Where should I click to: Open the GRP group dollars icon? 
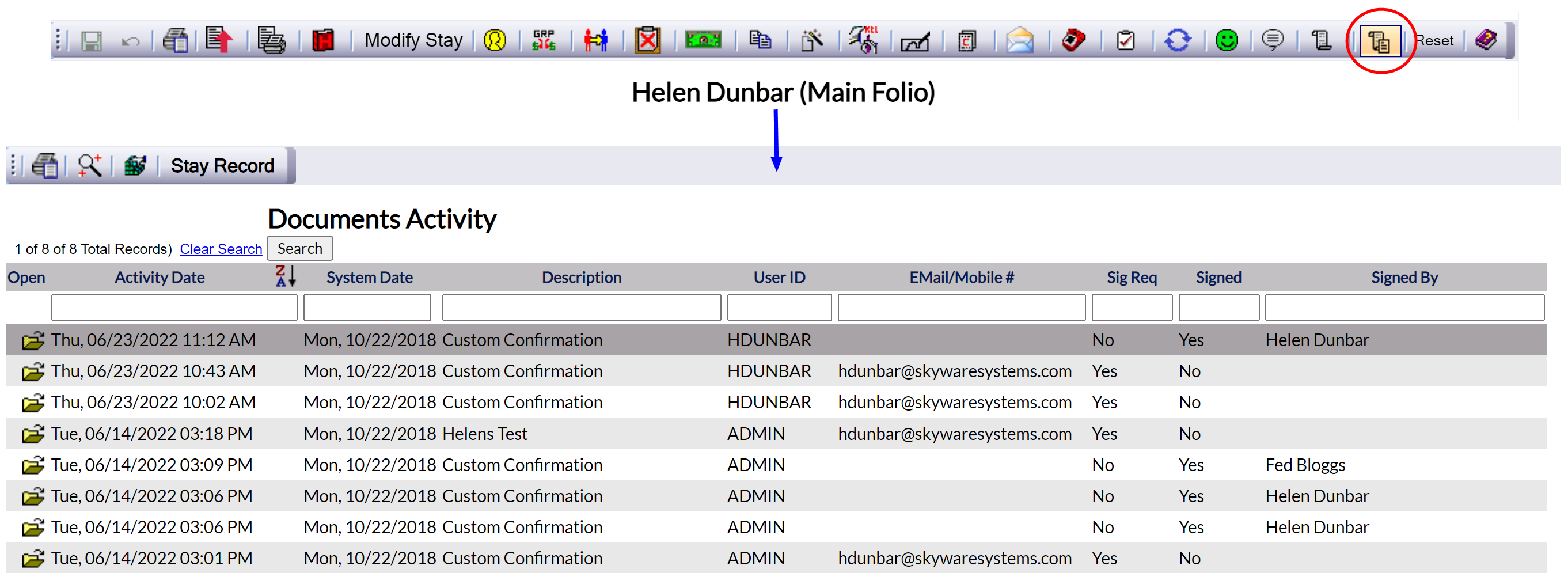(x=544, y=40)
